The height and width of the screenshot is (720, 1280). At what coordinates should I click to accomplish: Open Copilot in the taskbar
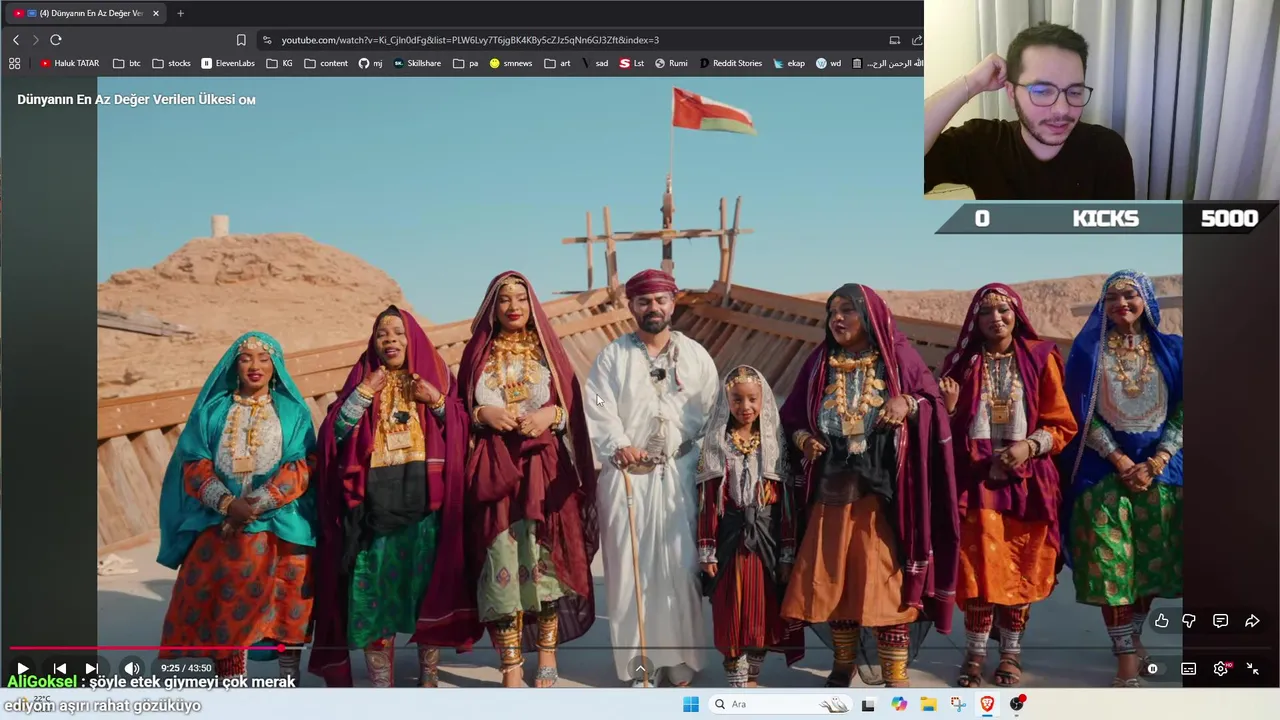point(899,704)
